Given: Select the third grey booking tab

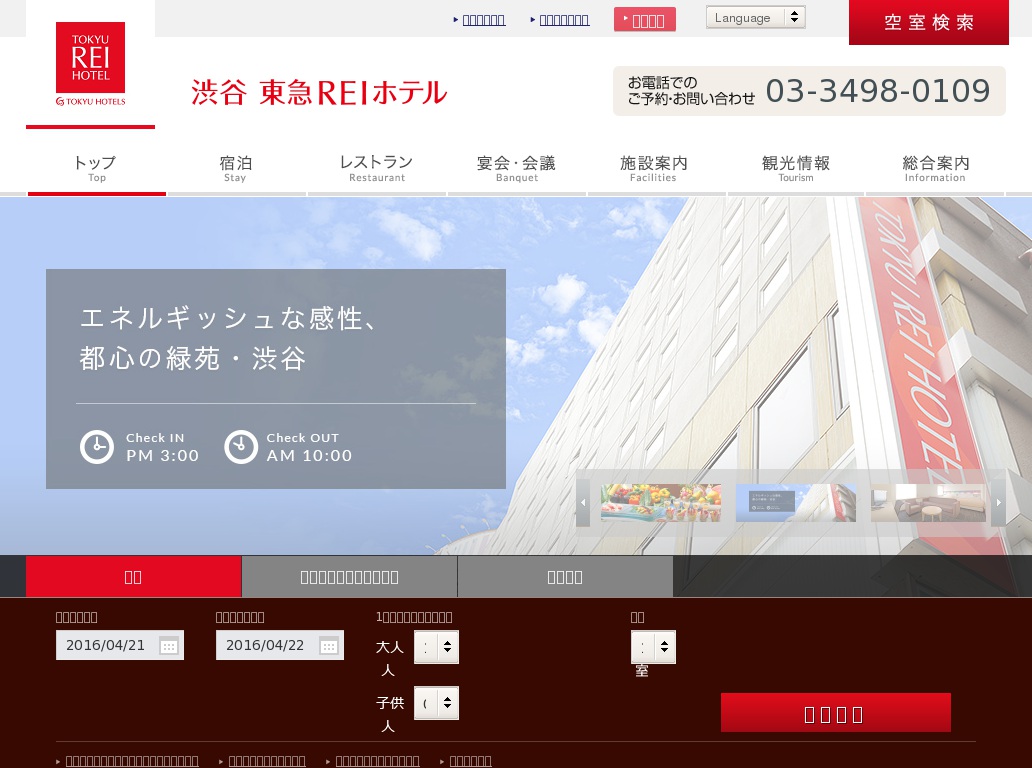Looking at the screenshot, I should [x=565, y=576].
